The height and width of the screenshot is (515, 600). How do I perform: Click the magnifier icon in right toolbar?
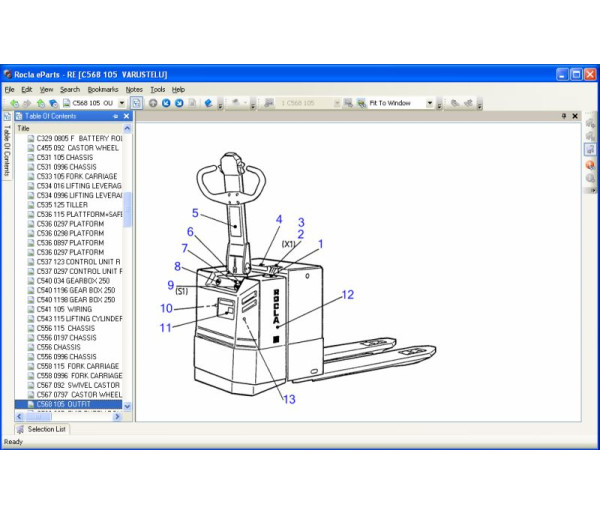590,178
